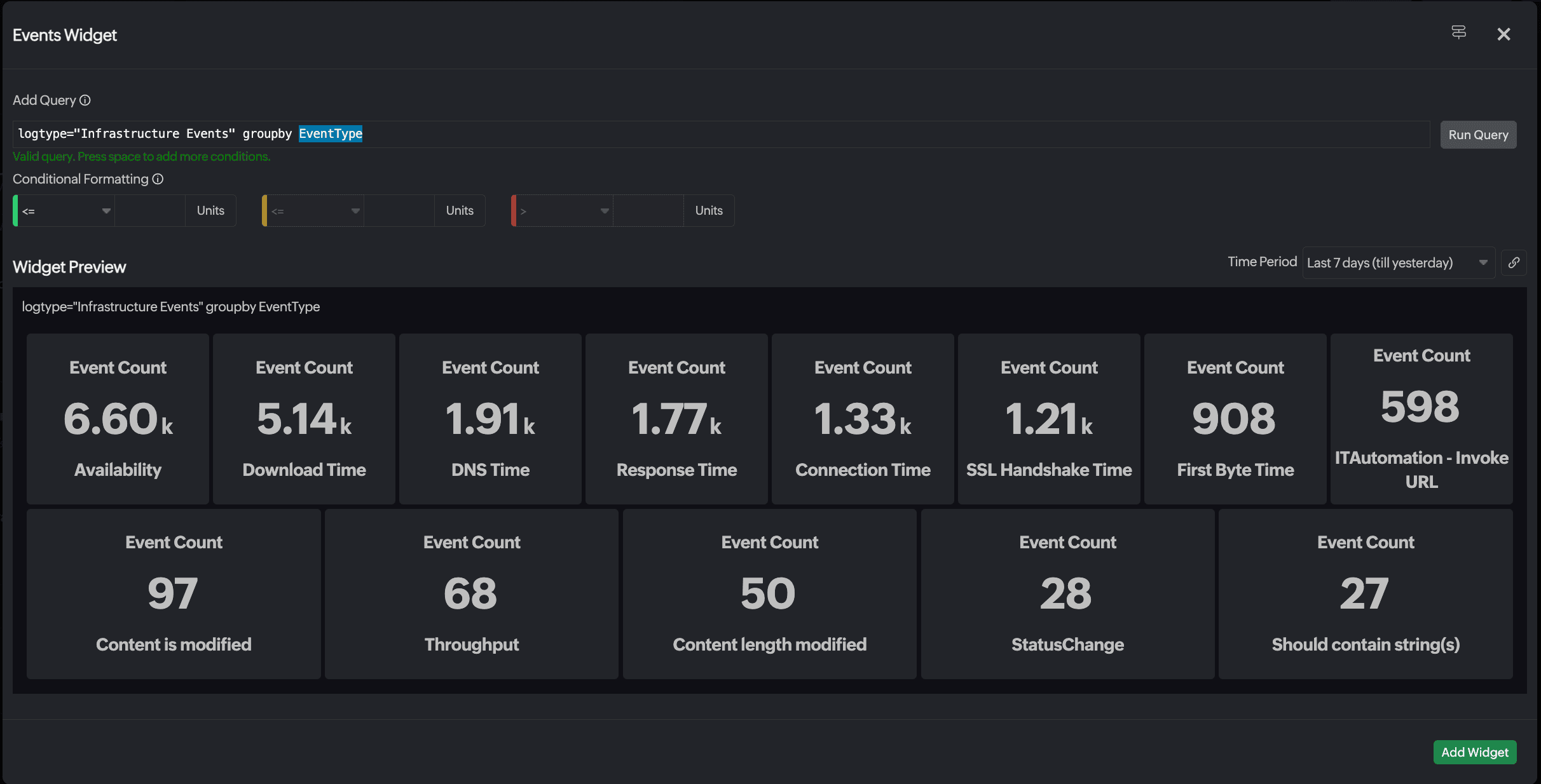The height and width of the screenshot is (784, 1541).
Task: Click the red condition value input field
Action: pyautogui.click(x=648, y=211)
